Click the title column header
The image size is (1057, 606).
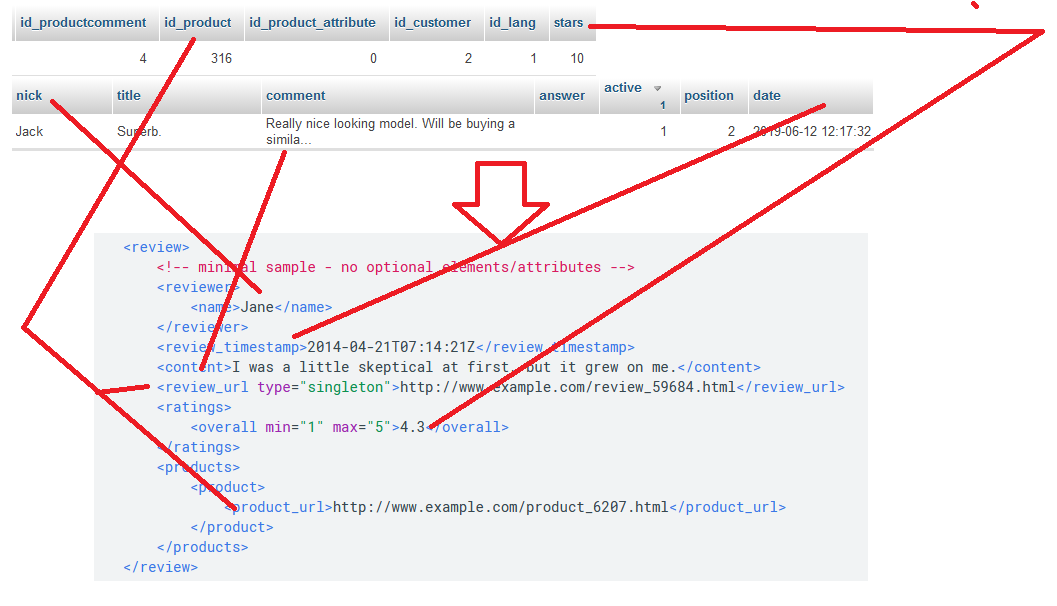tap(129, 96)
